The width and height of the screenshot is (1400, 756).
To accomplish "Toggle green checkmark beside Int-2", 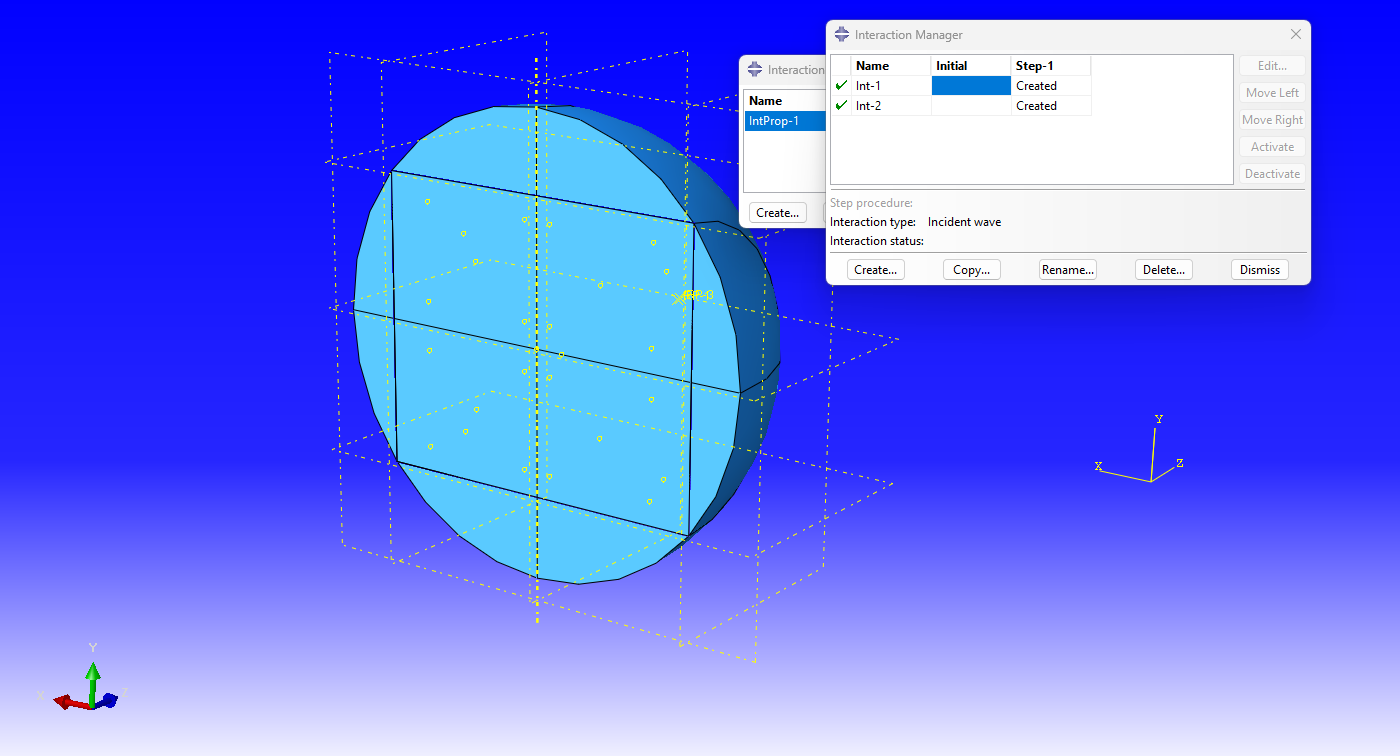I will pyautogui.click(x=841, y=106).
